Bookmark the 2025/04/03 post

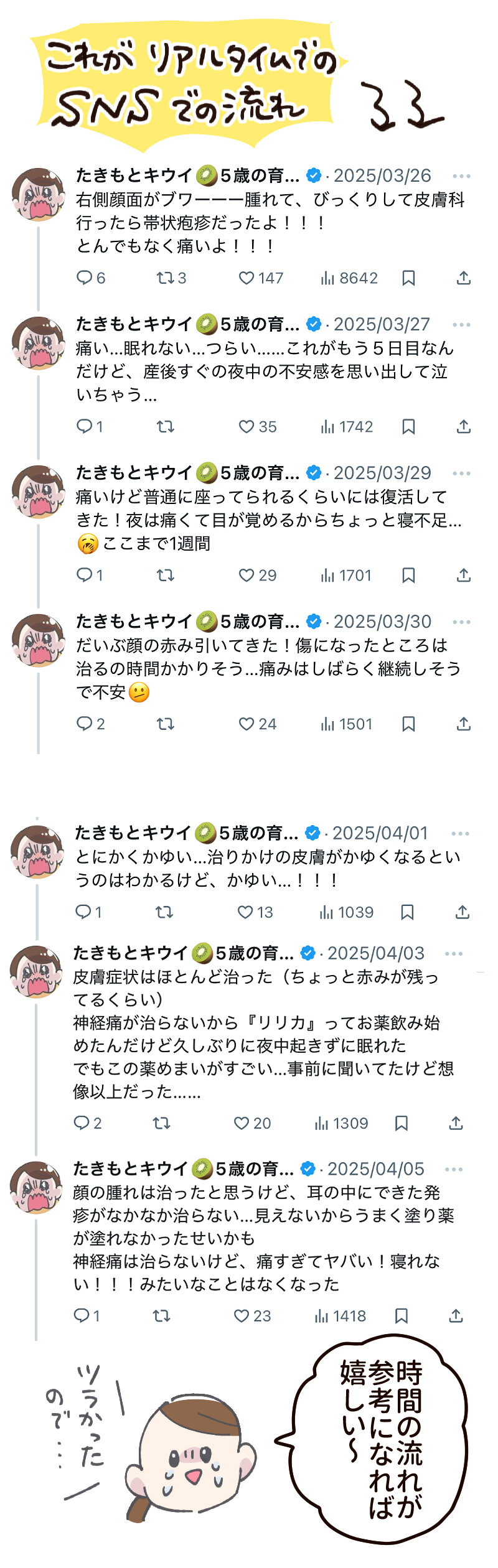pos(402,1124)
